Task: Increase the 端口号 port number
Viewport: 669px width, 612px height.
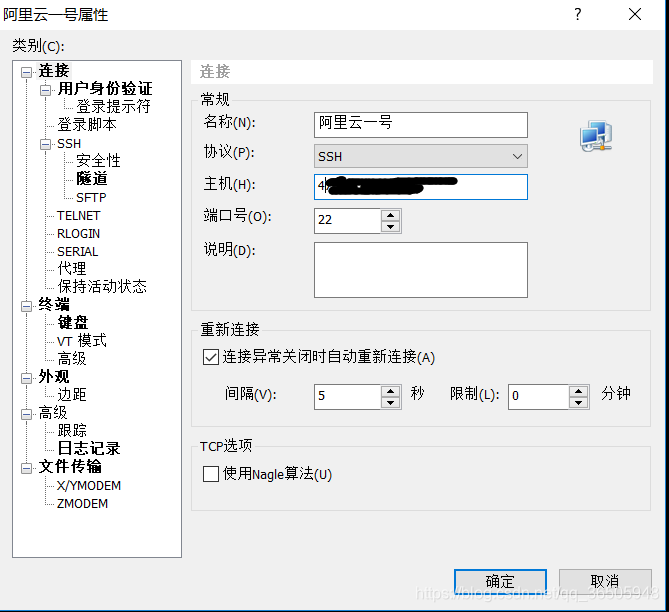Action: coord(390,215)
